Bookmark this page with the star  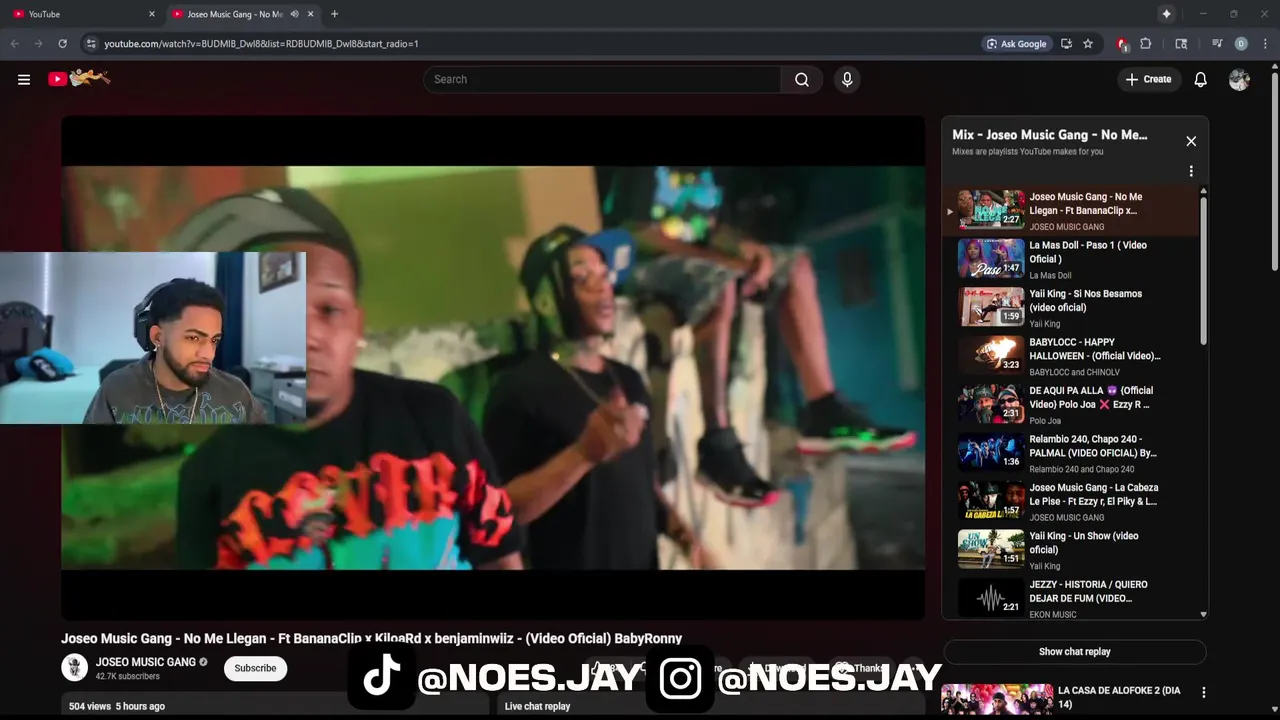(x=1088, y=43)
